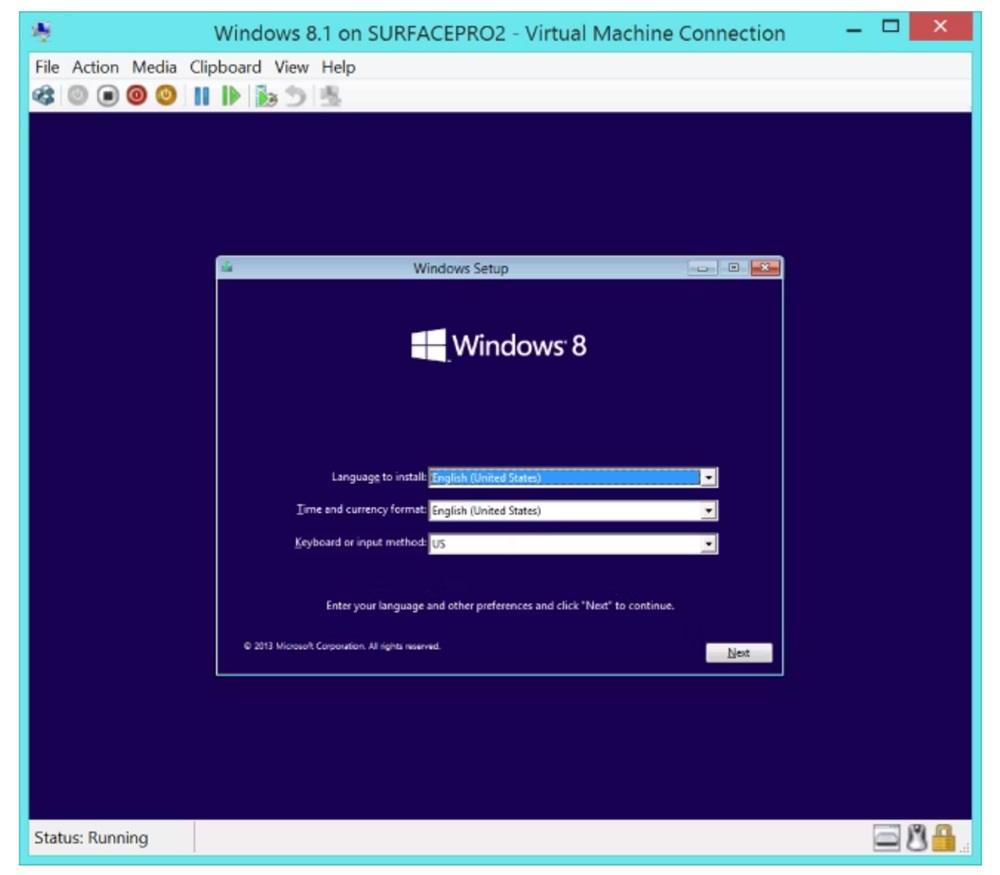This screenshot has height=875, width=1000.
Task: Reset the virtual machine with the green play icon
Action: pyautogui.click(x=231, y=96)
